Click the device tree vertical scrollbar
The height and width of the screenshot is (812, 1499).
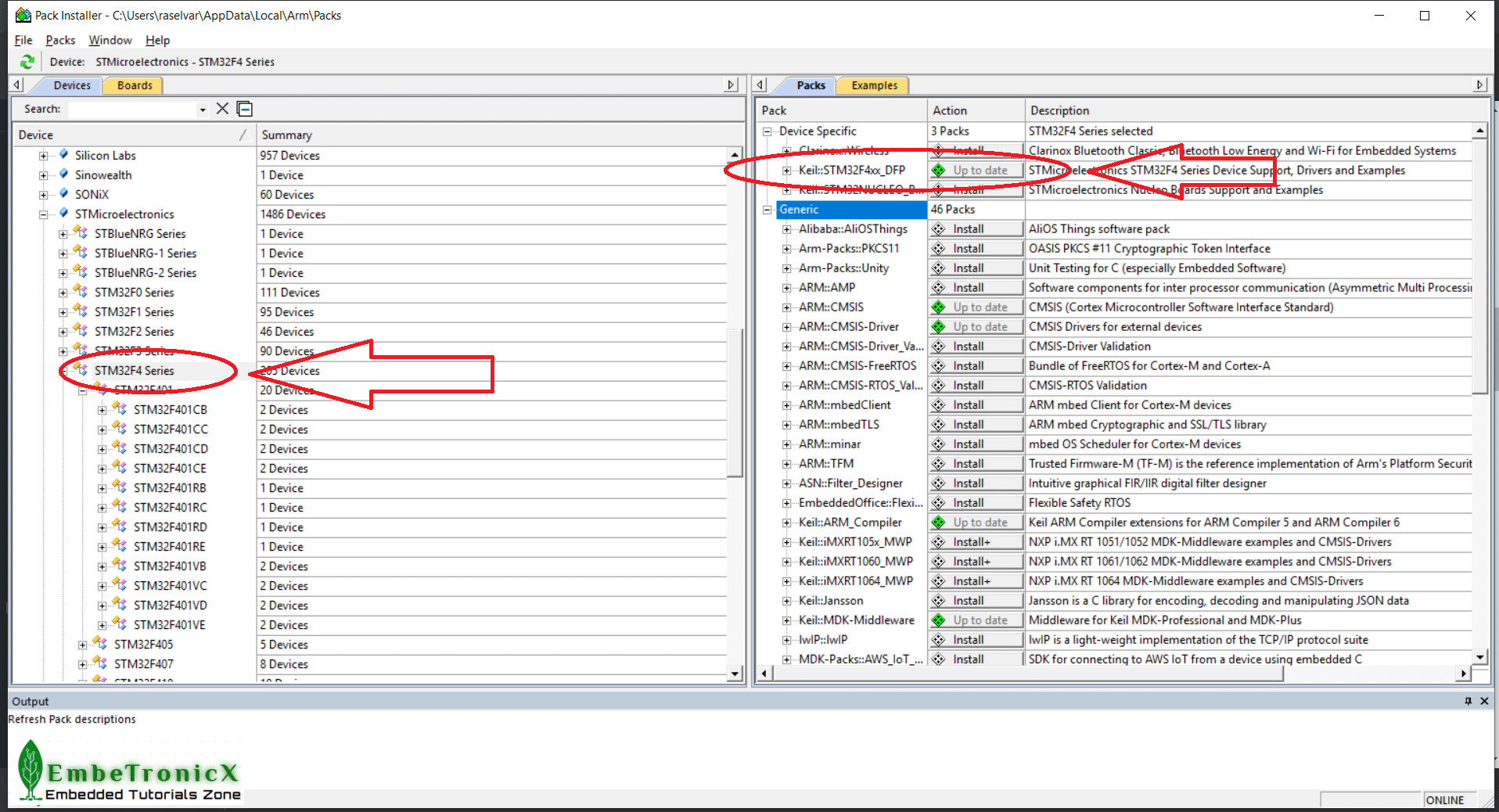pyautogui.click(x=735, y=403)
